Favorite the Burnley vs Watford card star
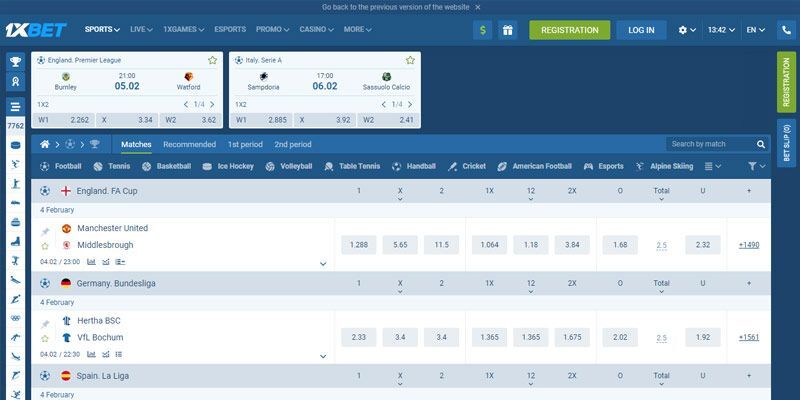The width and height of the screenshot is (800, 400). coord(212,60)
